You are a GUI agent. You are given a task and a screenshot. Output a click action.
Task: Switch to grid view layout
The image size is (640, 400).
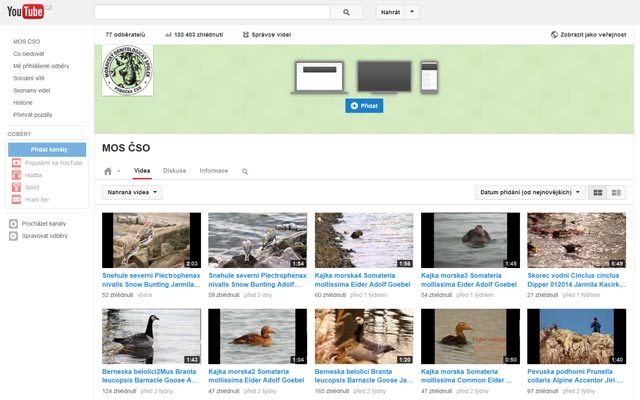(598, 192)
